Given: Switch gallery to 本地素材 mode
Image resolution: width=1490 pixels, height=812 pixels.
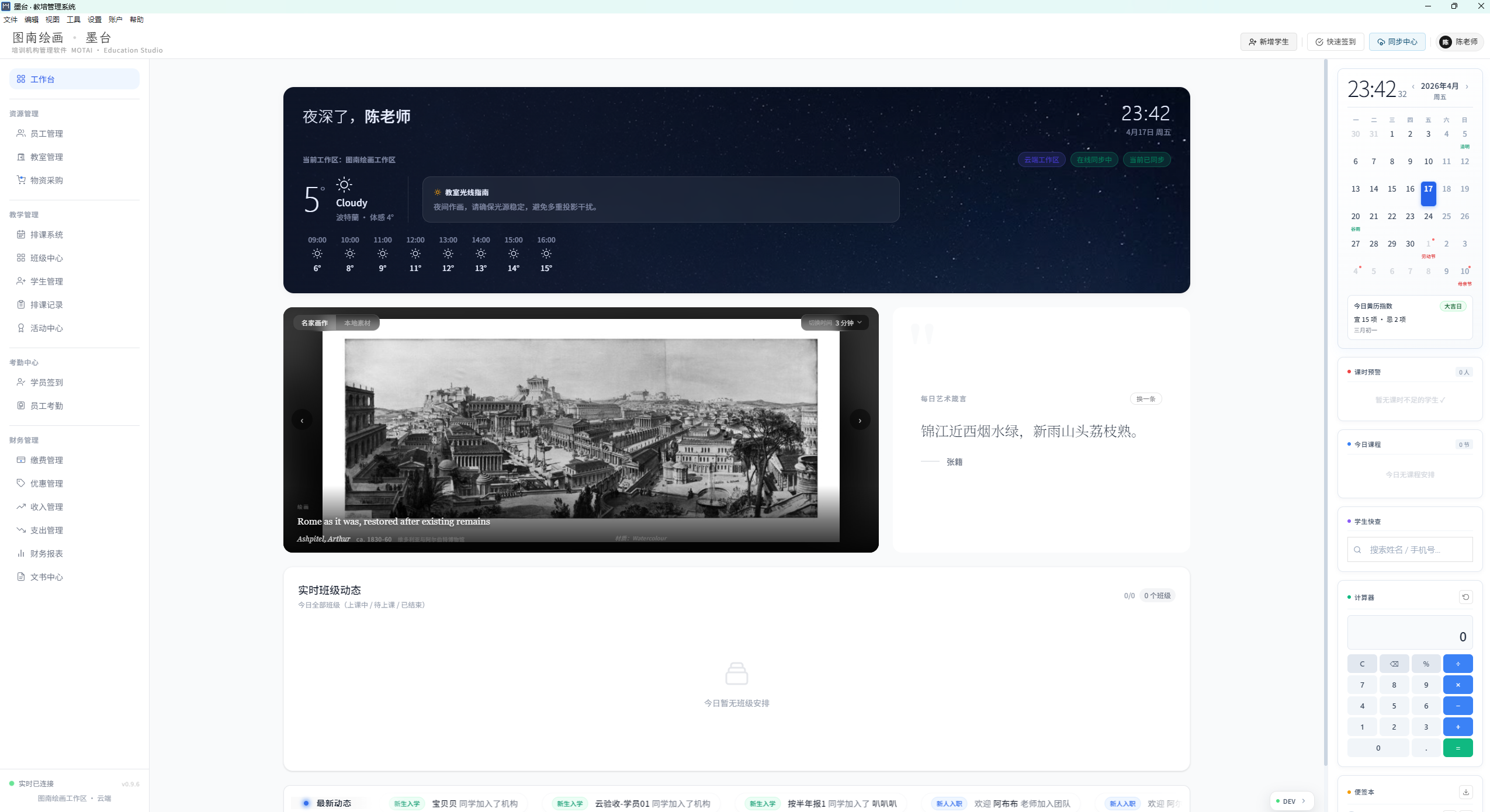Looking at the screenshot, I should (357, 323).
